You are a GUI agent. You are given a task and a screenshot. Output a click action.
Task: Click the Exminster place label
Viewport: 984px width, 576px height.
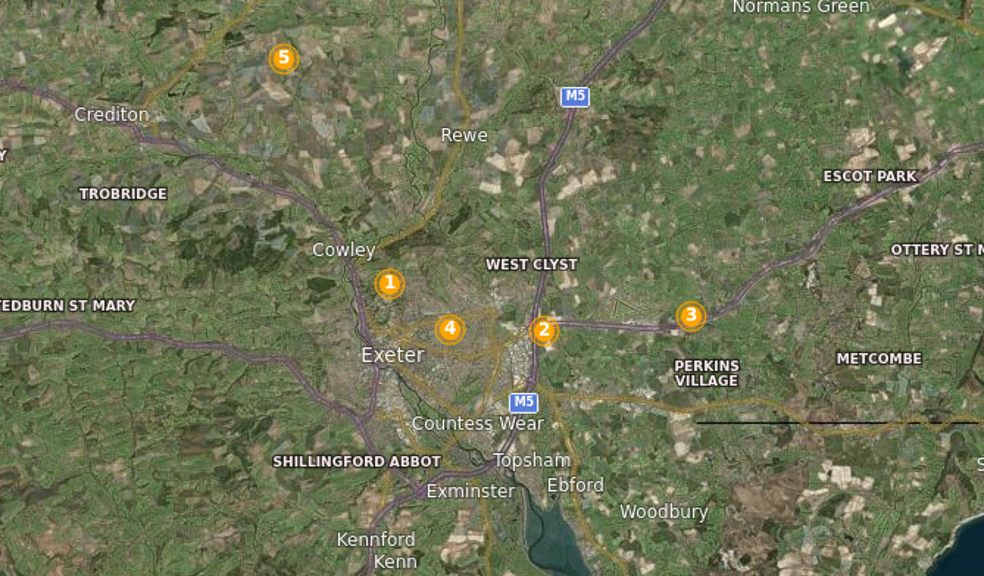coord(471,491)
